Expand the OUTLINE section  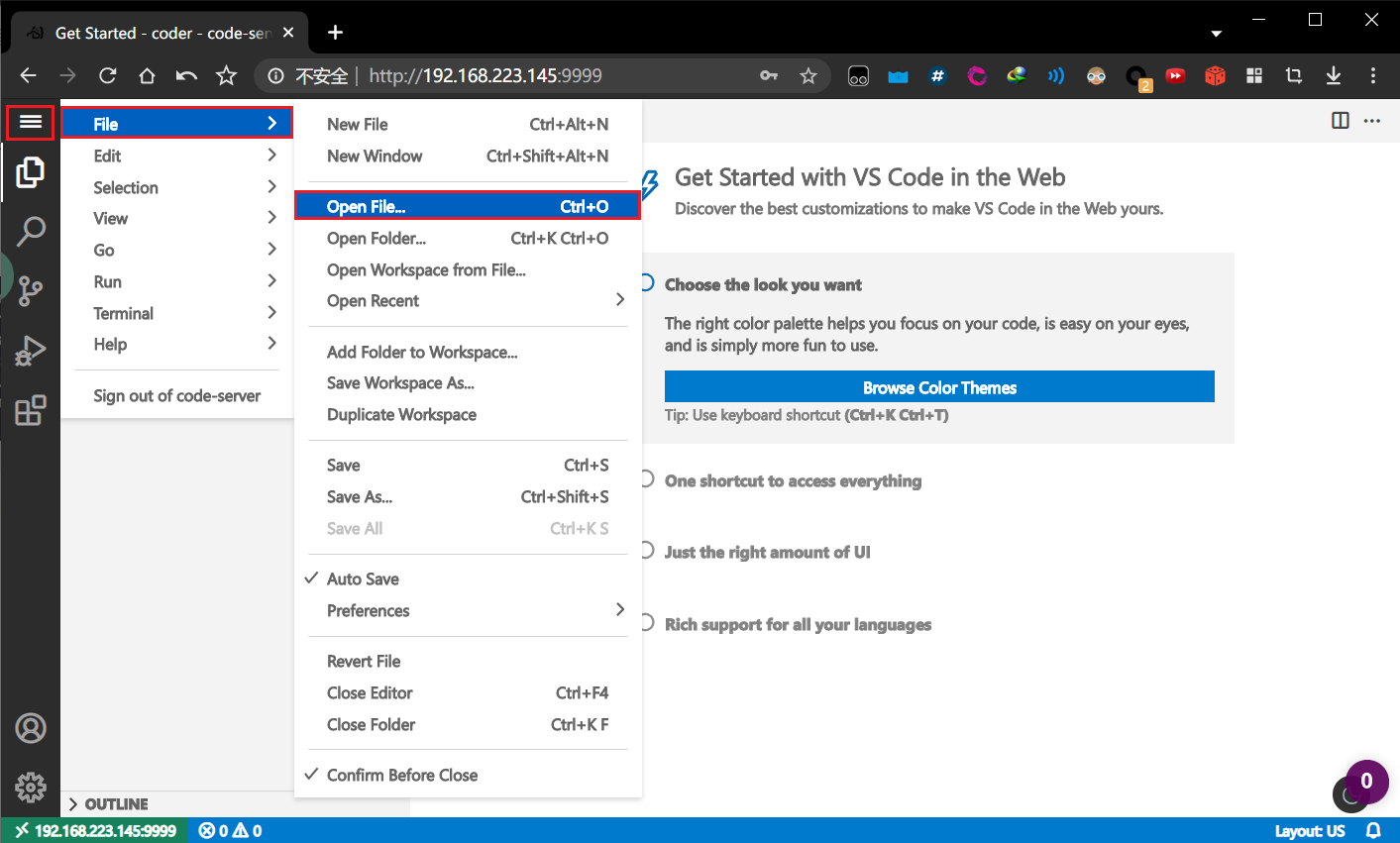[235, 804]
